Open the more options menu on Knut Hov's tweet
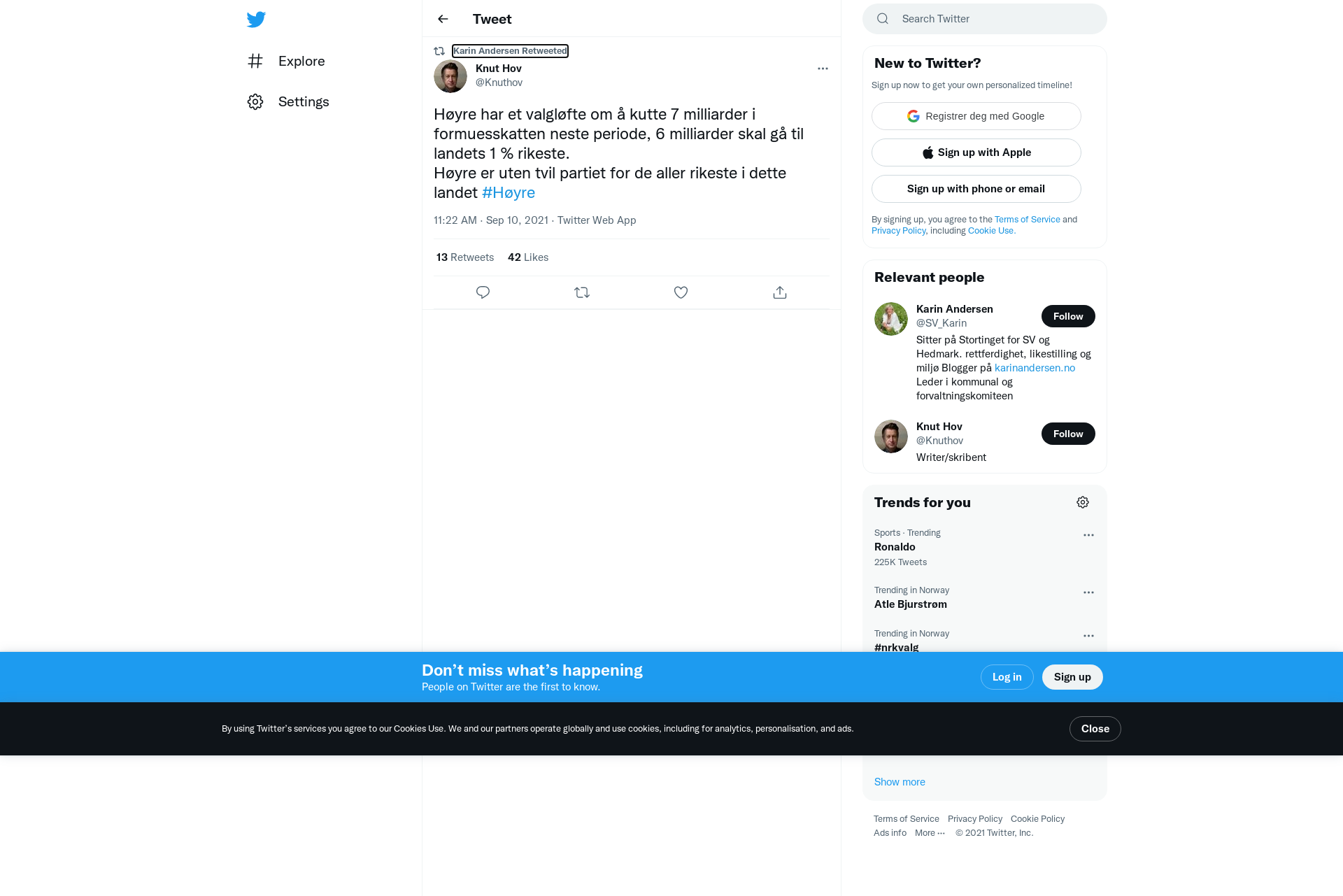 tap(823, 69)
